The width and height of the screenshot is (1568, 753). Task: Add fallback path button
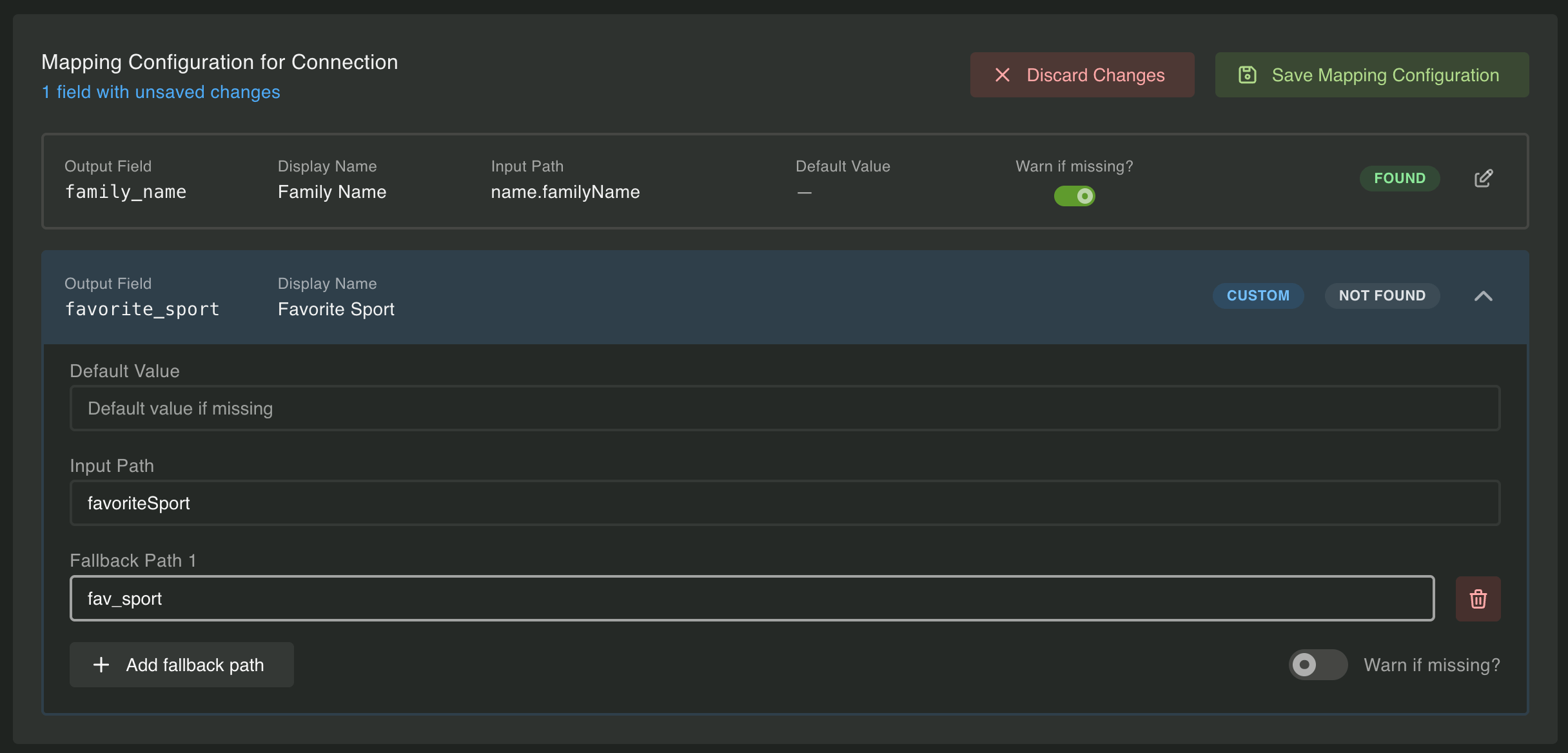click(x=182, y=665)
